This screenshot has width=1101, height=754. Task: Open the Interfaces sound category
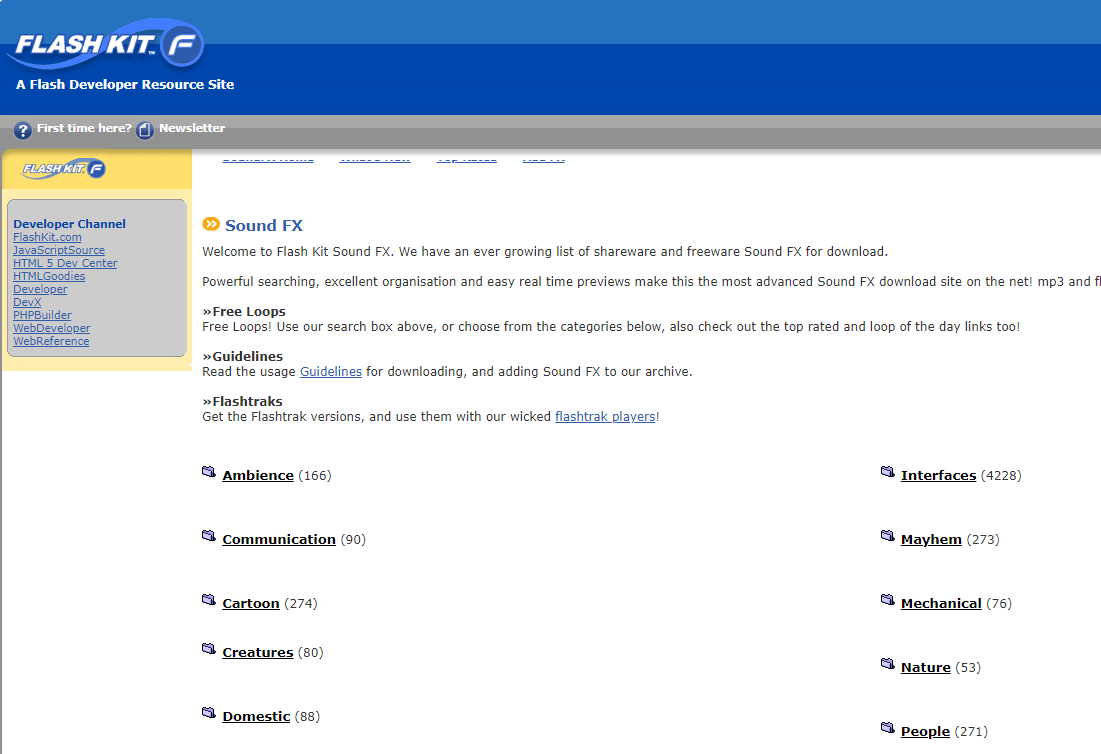(x=938, y=475)
